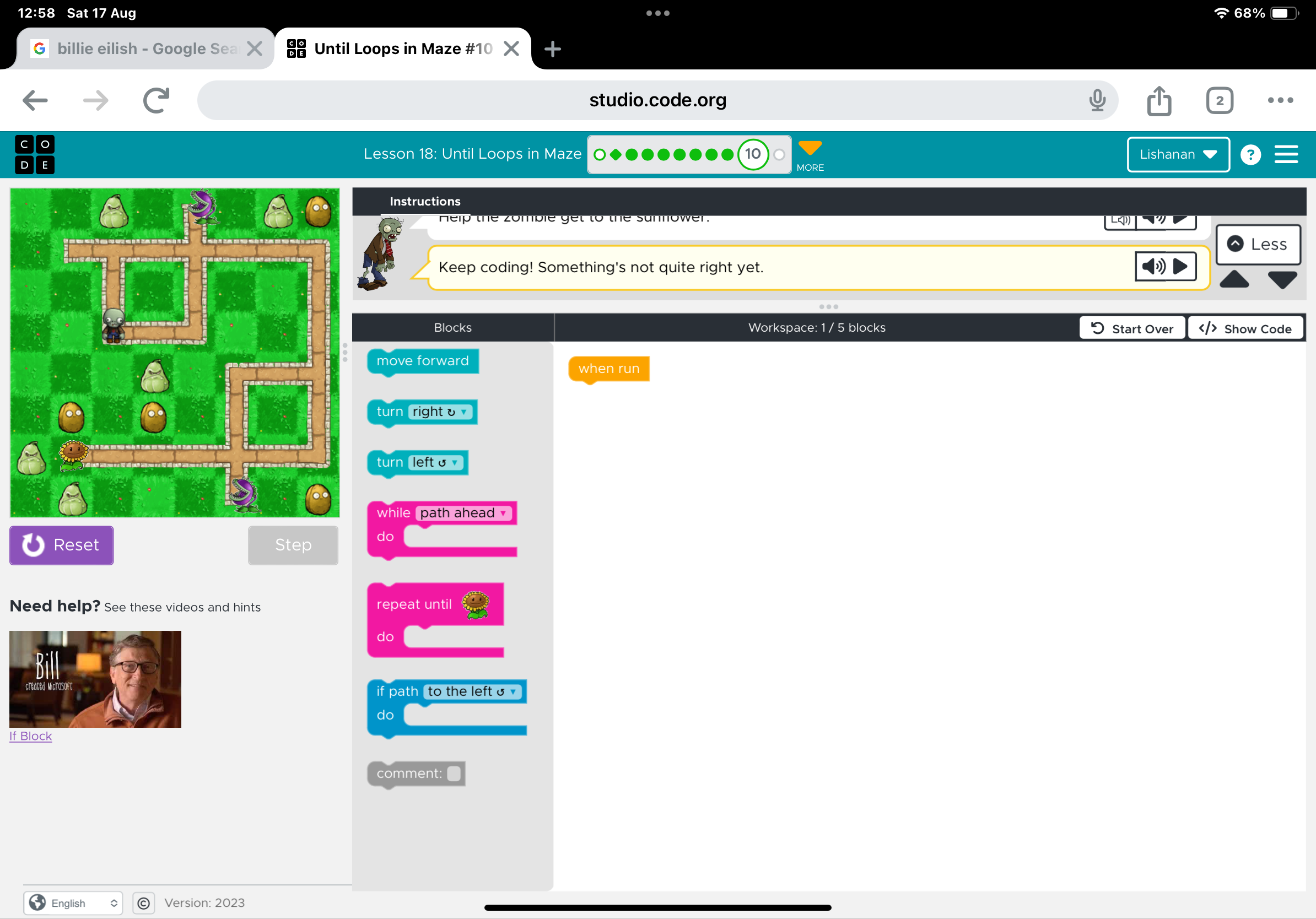Open the If Block video link

(x=31, y=736)
